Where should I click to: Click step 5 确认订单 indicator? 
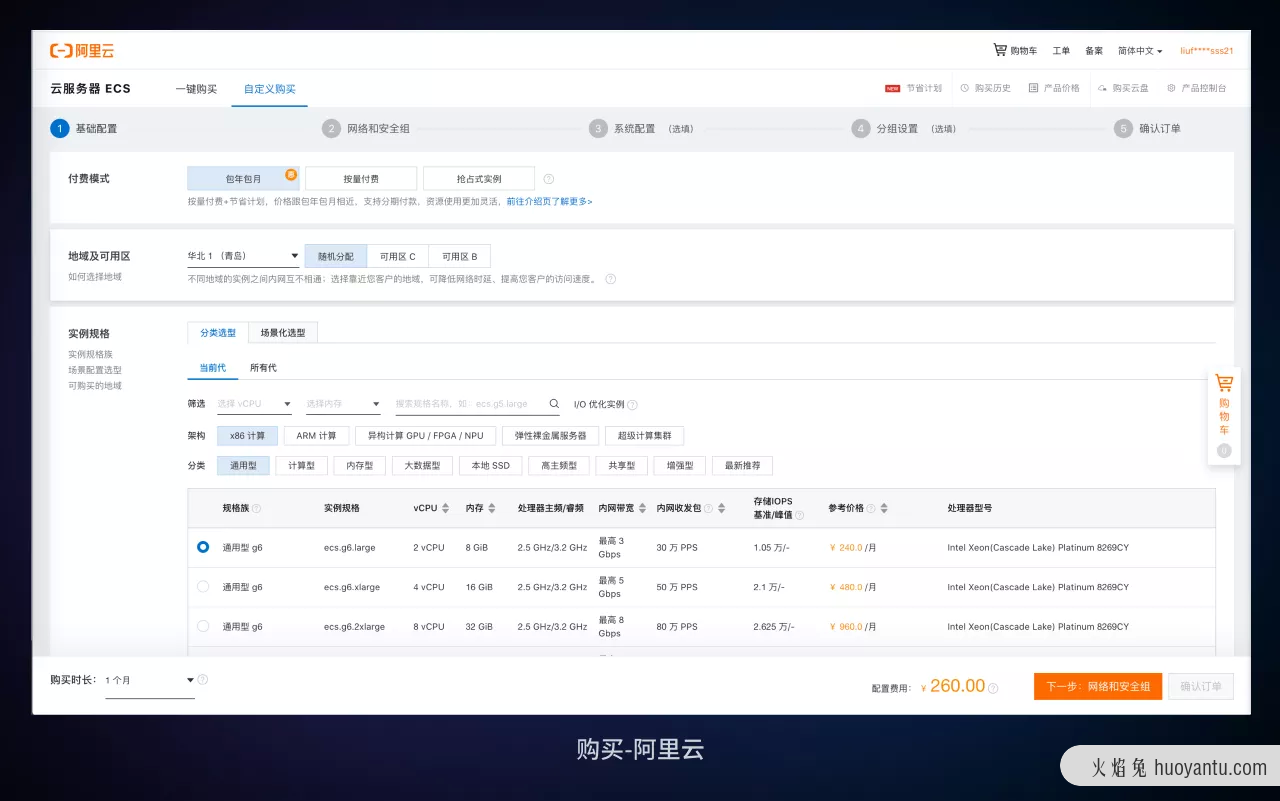coord(1148,128)
